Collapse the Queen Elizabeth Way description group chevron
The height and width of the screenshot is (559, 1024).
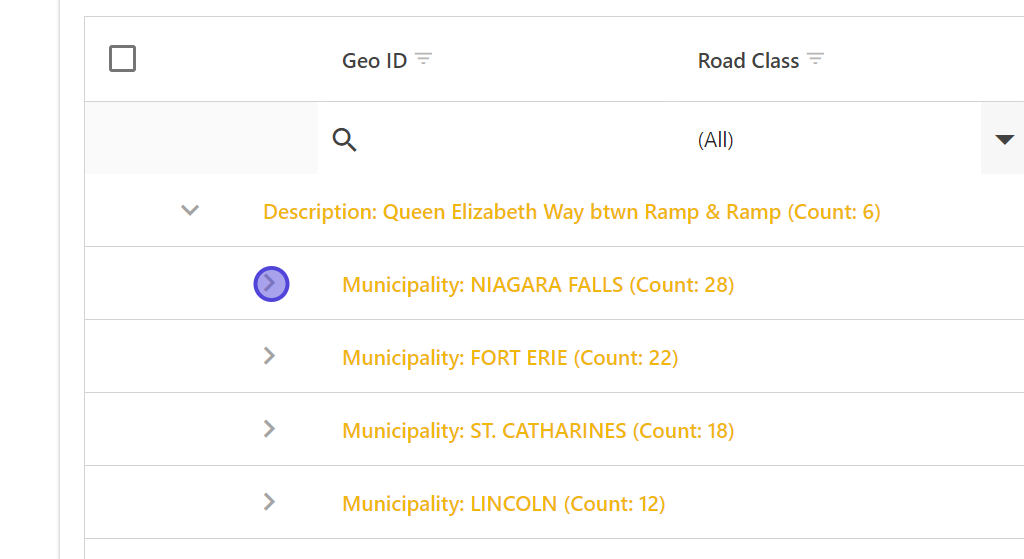click(190, 211)
